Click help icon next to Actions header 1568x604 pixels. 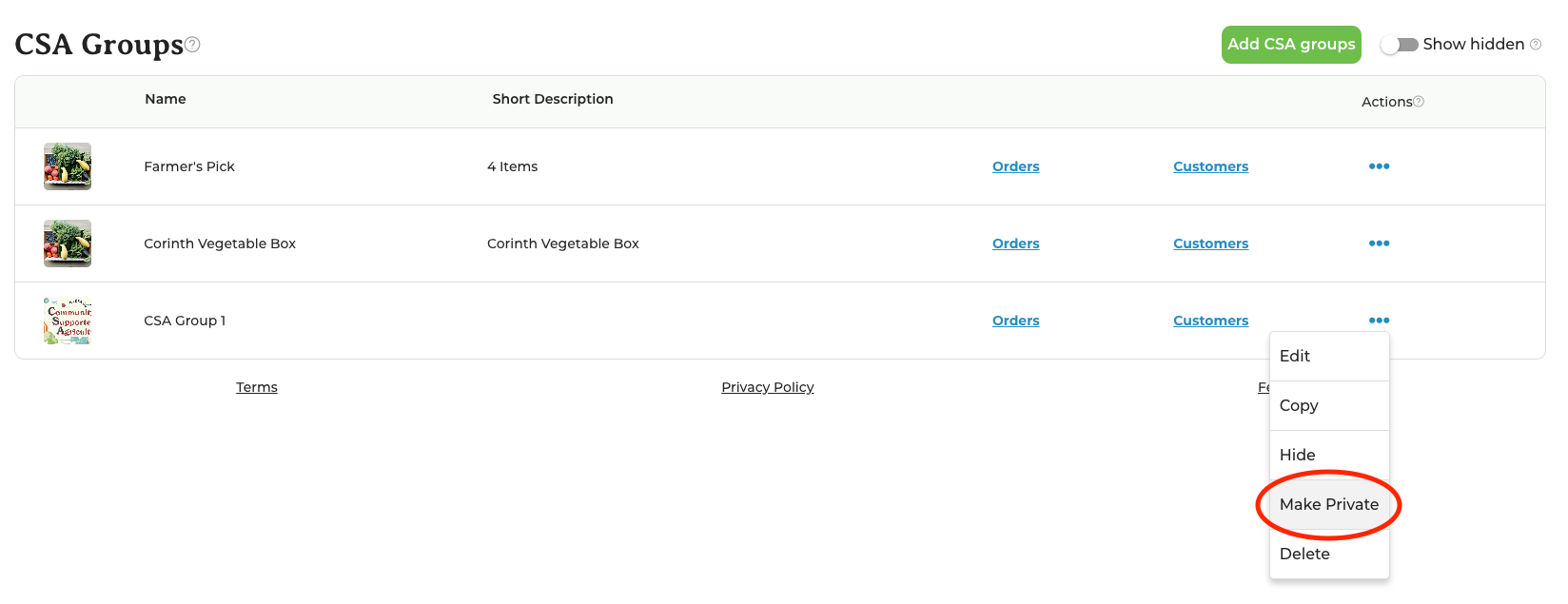click(x=1419, y=101)
